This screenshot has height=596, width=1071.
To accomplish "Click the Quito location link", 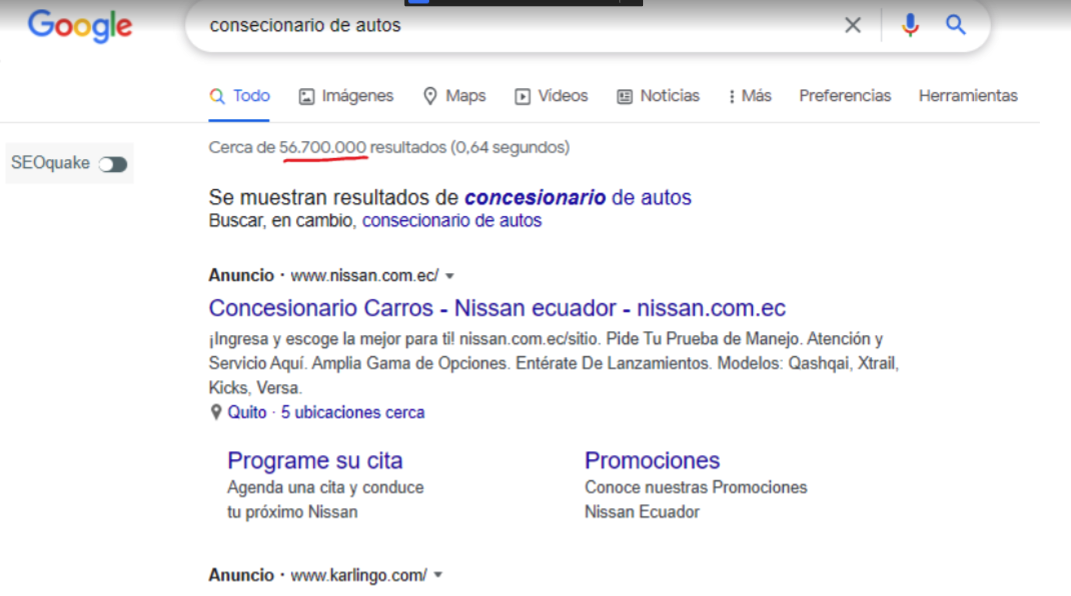I will pyautogui.click(x=247, y=412).
